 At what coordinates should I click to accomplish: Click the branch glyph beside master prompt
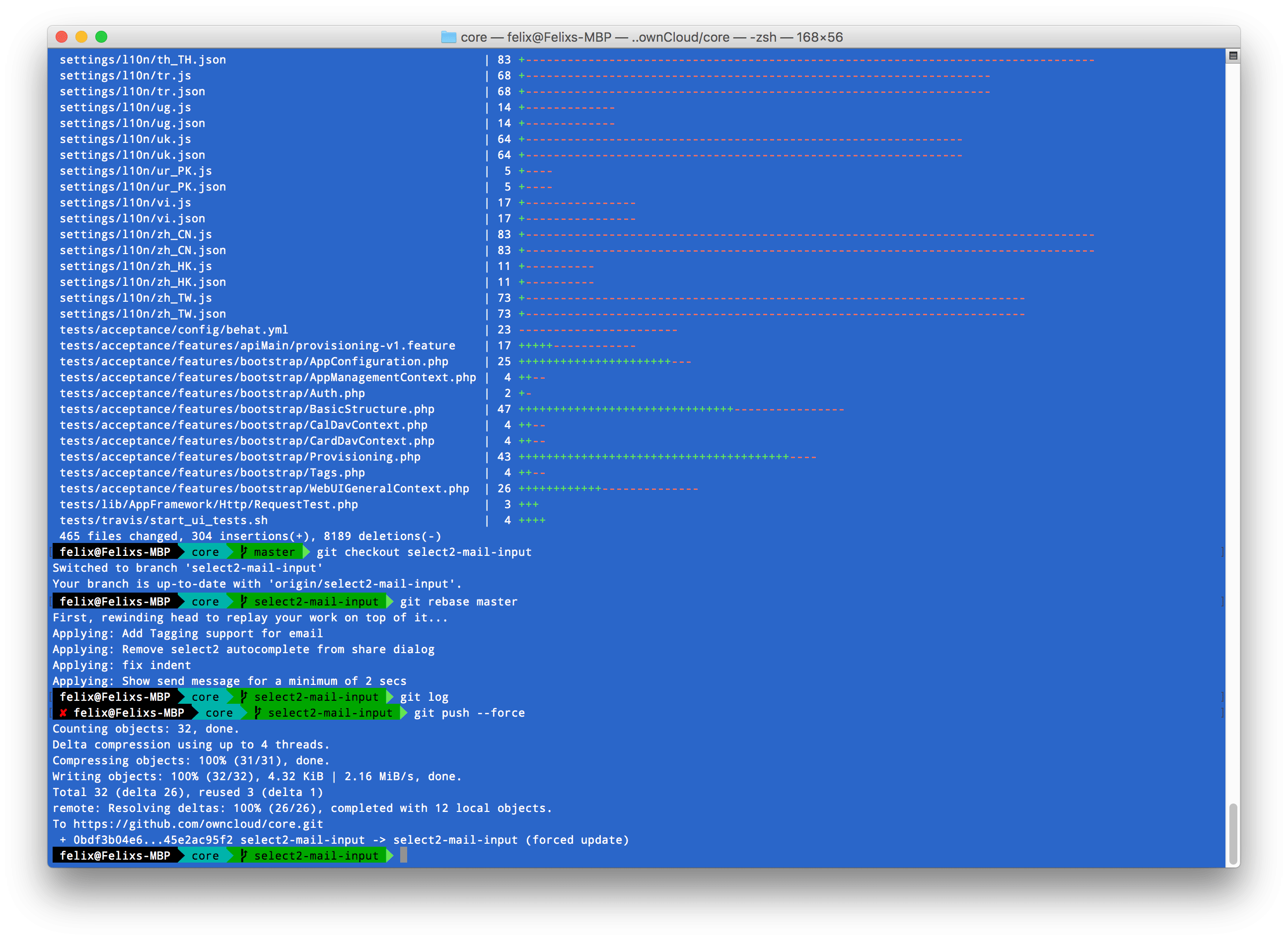tap(244, 551)
